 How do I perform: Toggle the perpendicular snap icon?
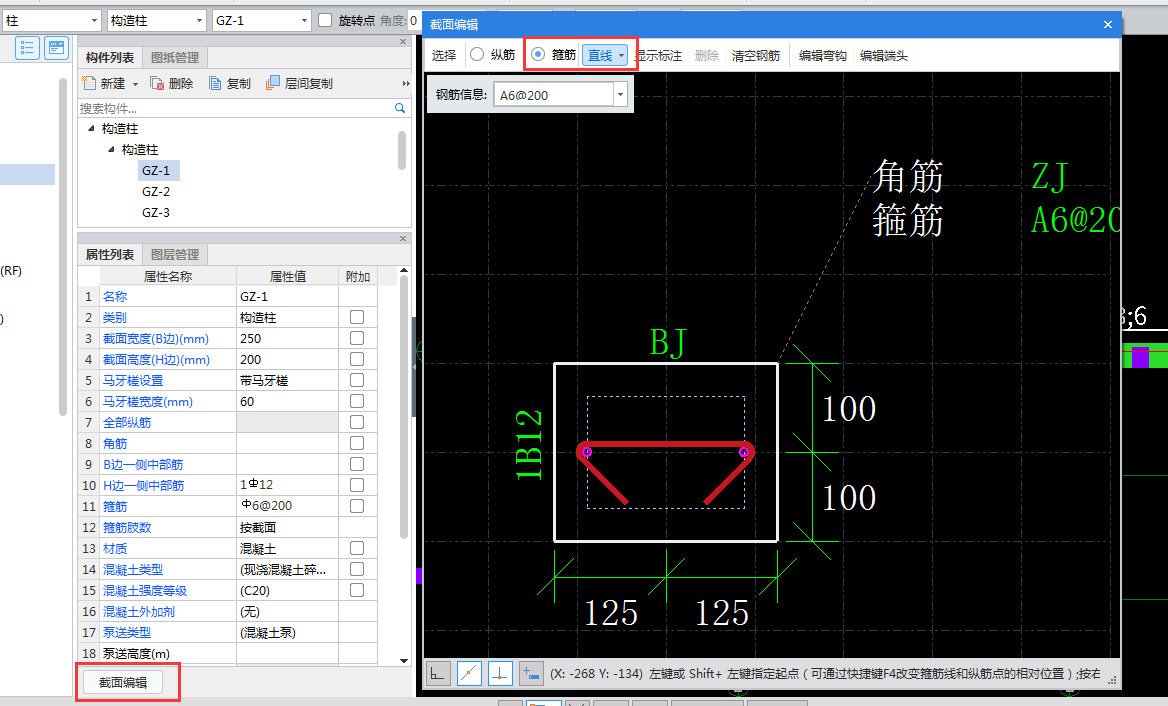[500, 674]
